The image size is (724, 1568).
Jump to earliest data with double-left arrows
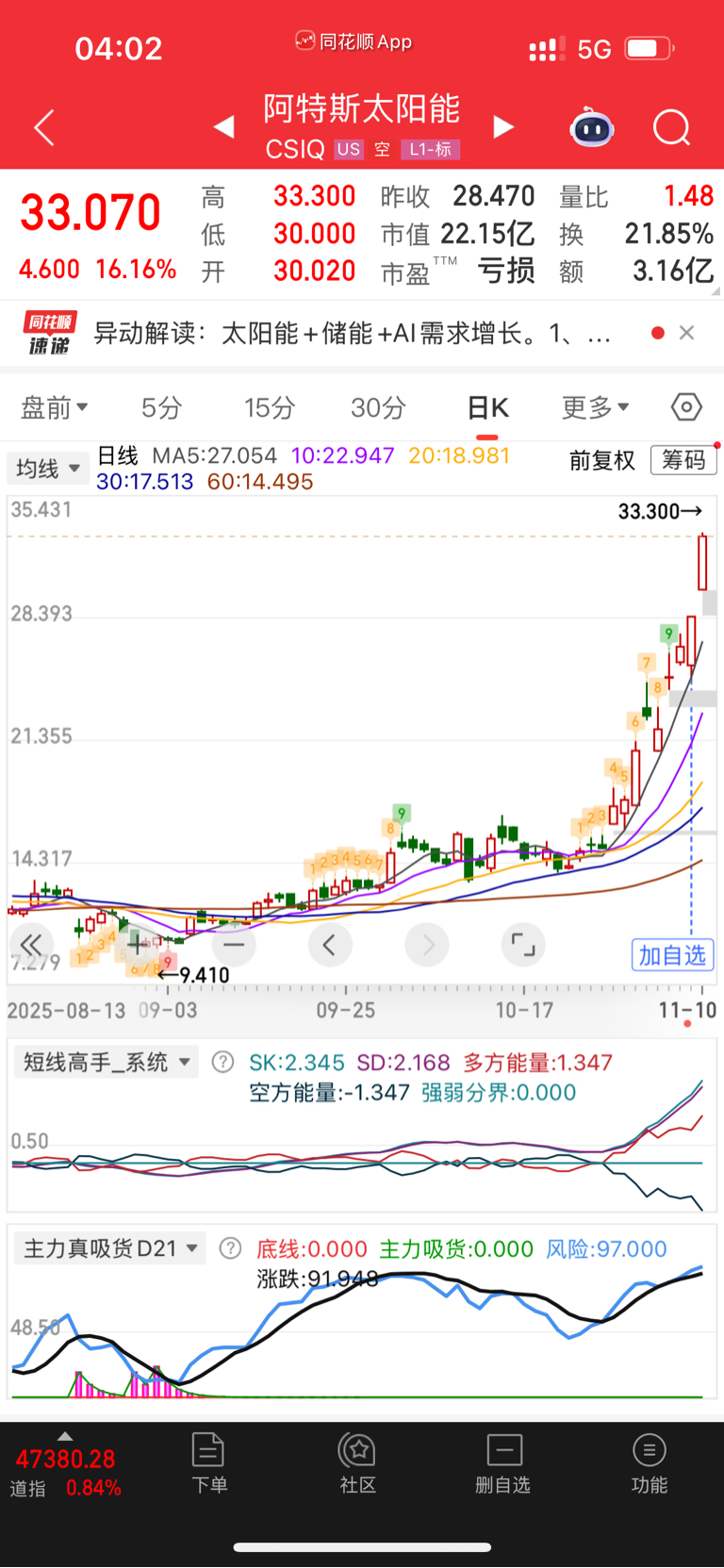[x=31, y=945]
